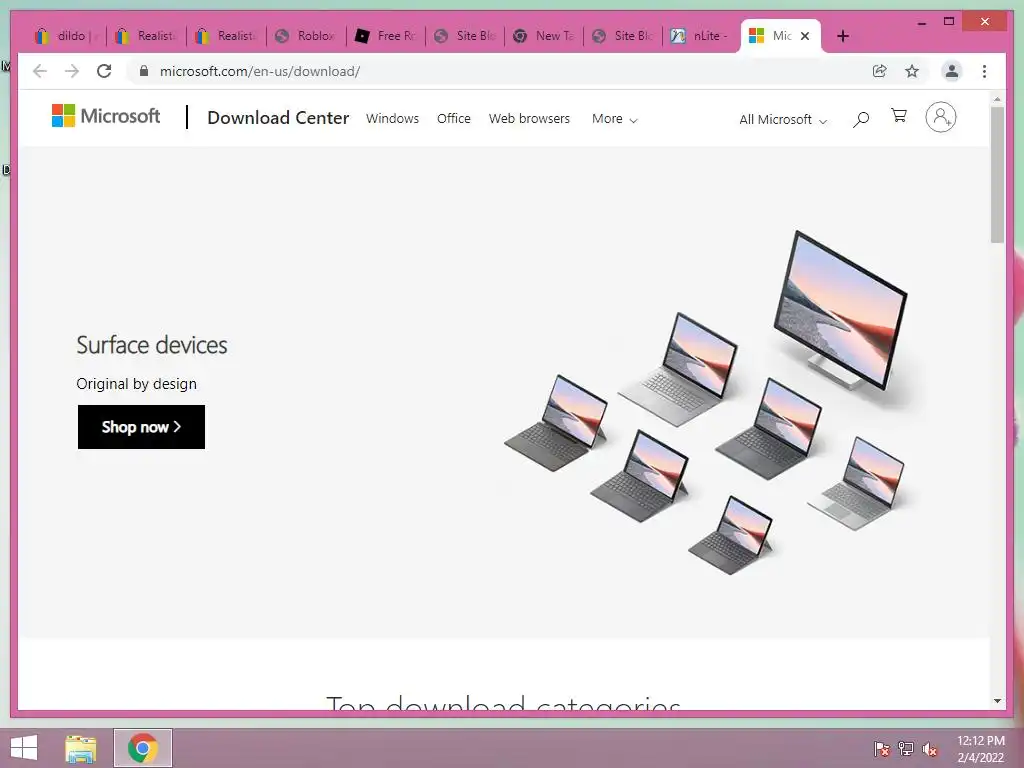1024x768 pixels.
Task: Open the Web browsers navigation link
Action: point(529,119)
